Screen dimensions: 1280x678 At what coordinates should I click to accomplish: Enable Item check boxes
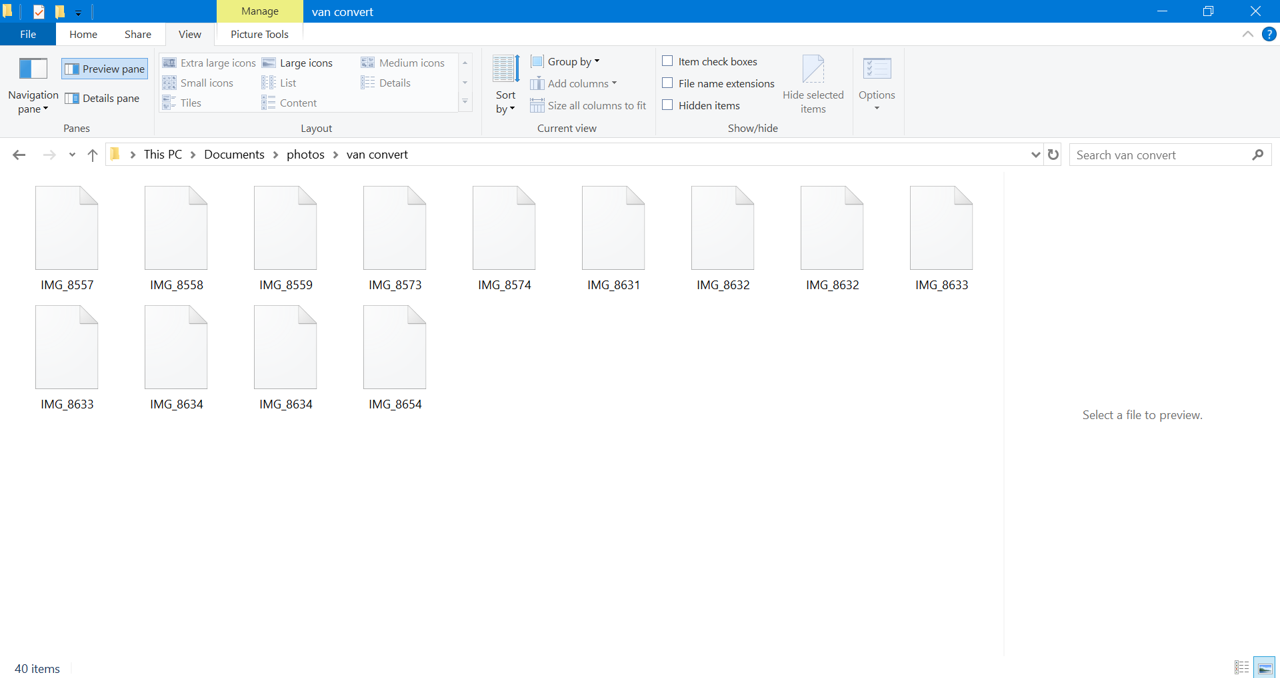[x=668, y=61]
